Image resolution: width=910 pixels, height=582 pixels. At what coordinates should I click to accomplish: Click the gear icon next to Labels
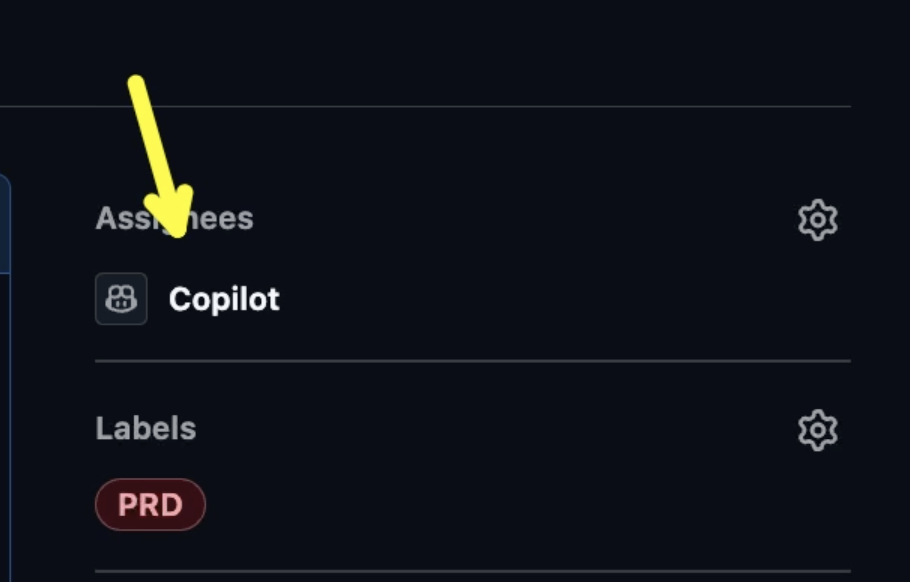818,430
